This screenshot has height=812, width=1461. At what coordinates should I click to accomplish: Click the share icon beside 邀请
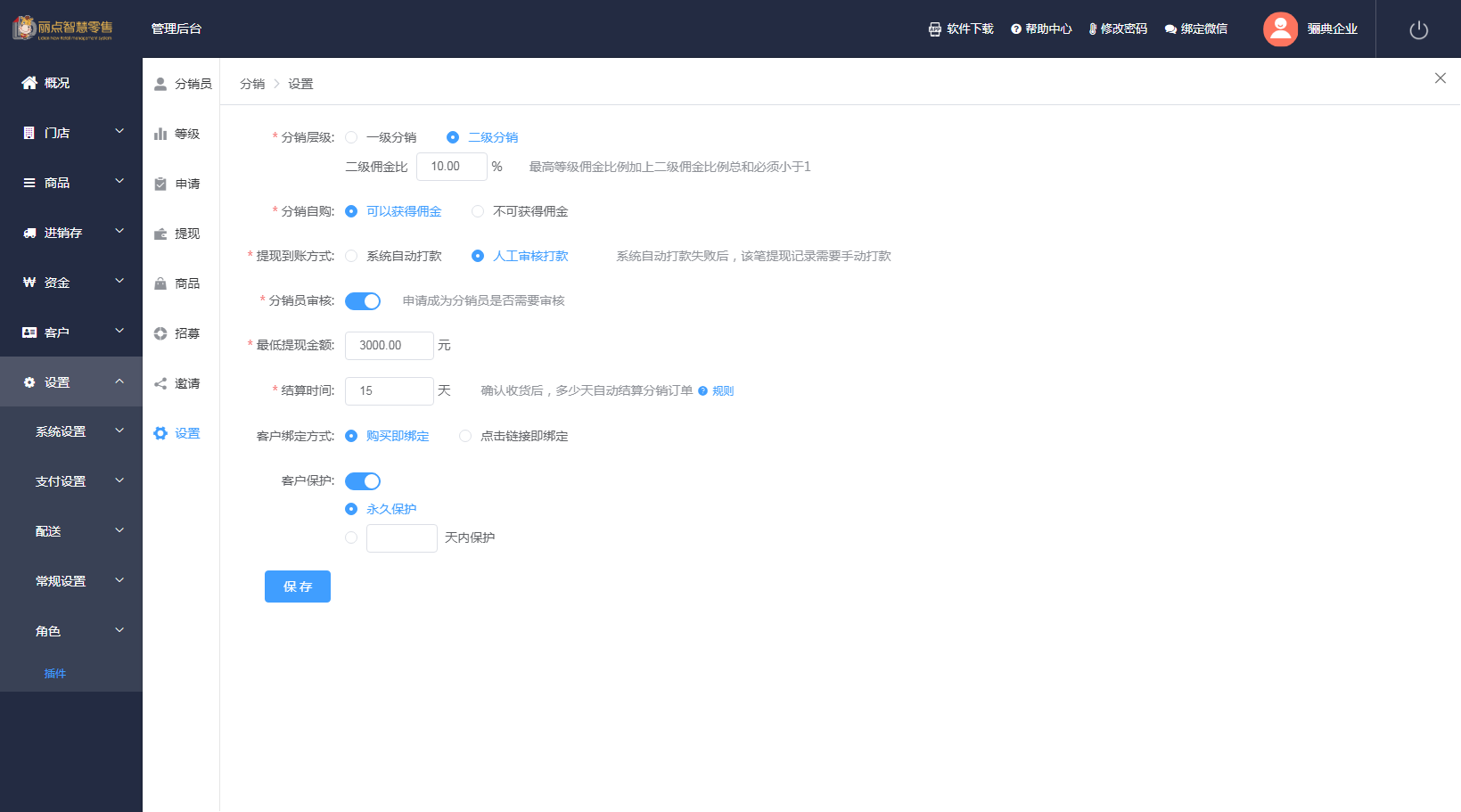tap(160, 383)
